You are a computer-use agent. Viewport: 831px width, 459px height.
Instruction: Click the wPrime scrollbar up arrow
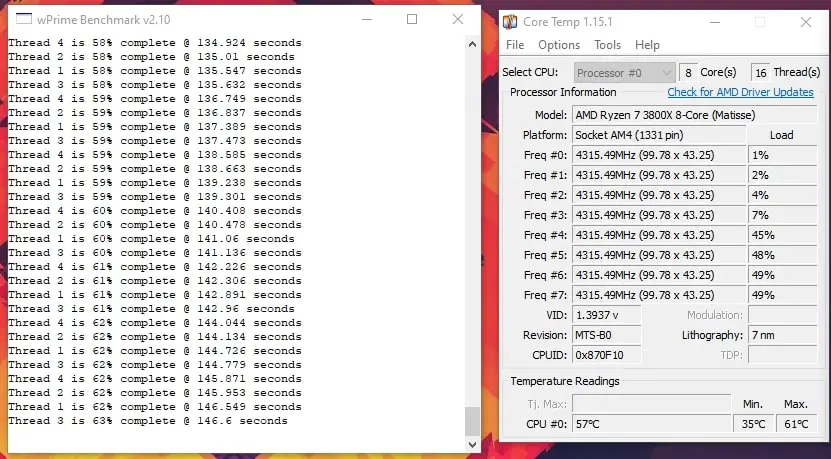tap(472, 45)
